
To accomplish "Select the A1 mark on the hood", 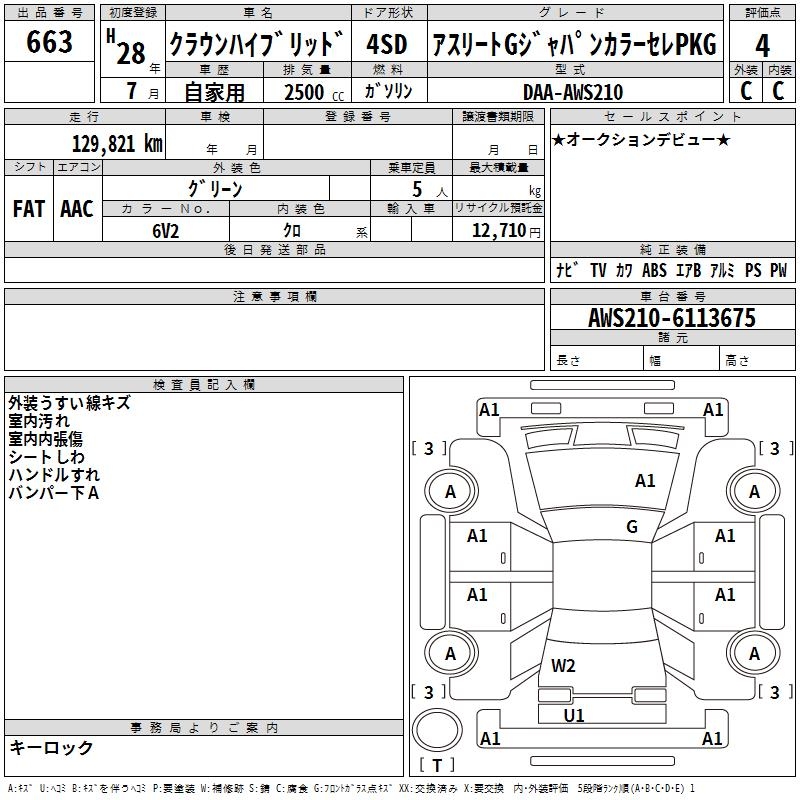I will 645,481.
